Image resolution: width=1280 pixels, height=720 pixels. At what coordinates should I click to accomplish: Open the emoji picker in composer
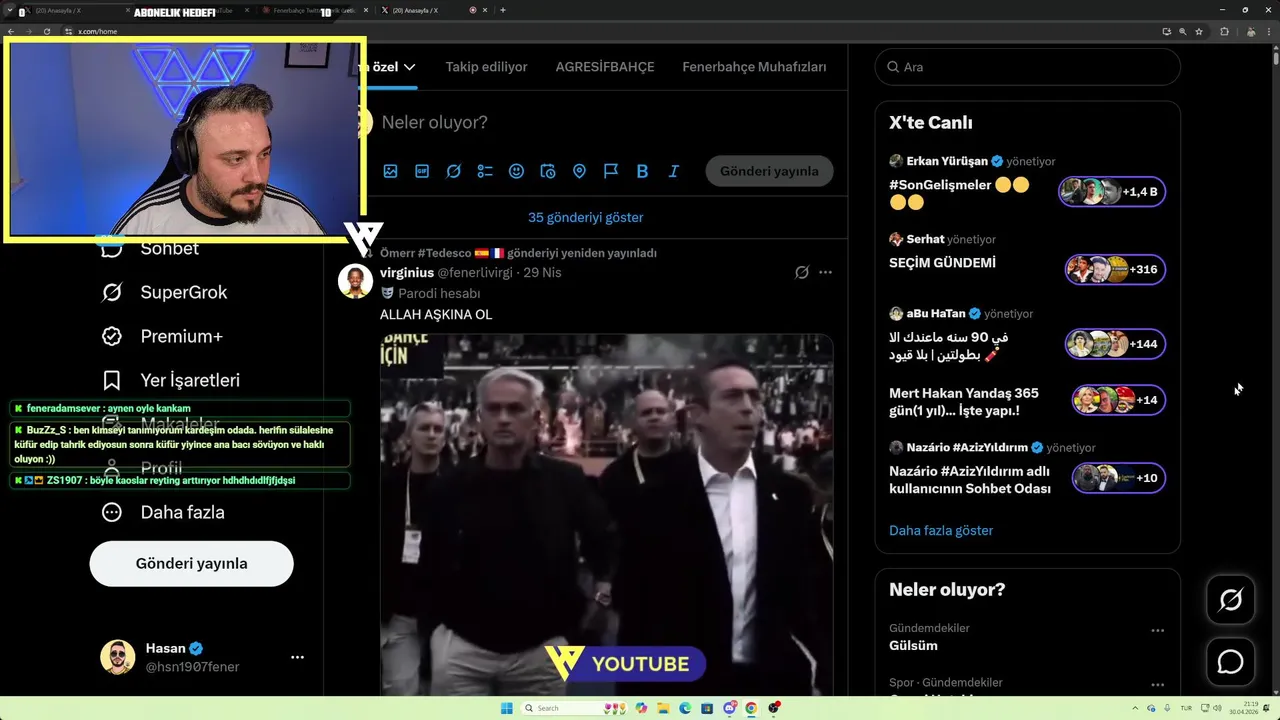pos(516,171)
